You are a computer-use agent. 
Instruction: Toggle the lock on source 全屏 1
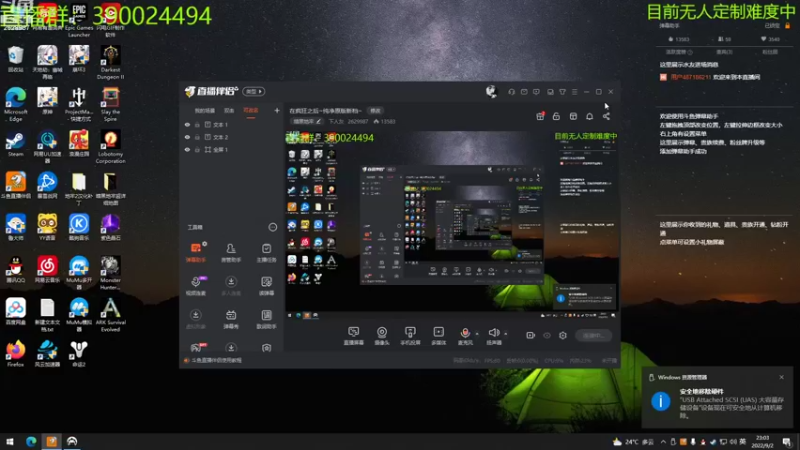point(197,149)
